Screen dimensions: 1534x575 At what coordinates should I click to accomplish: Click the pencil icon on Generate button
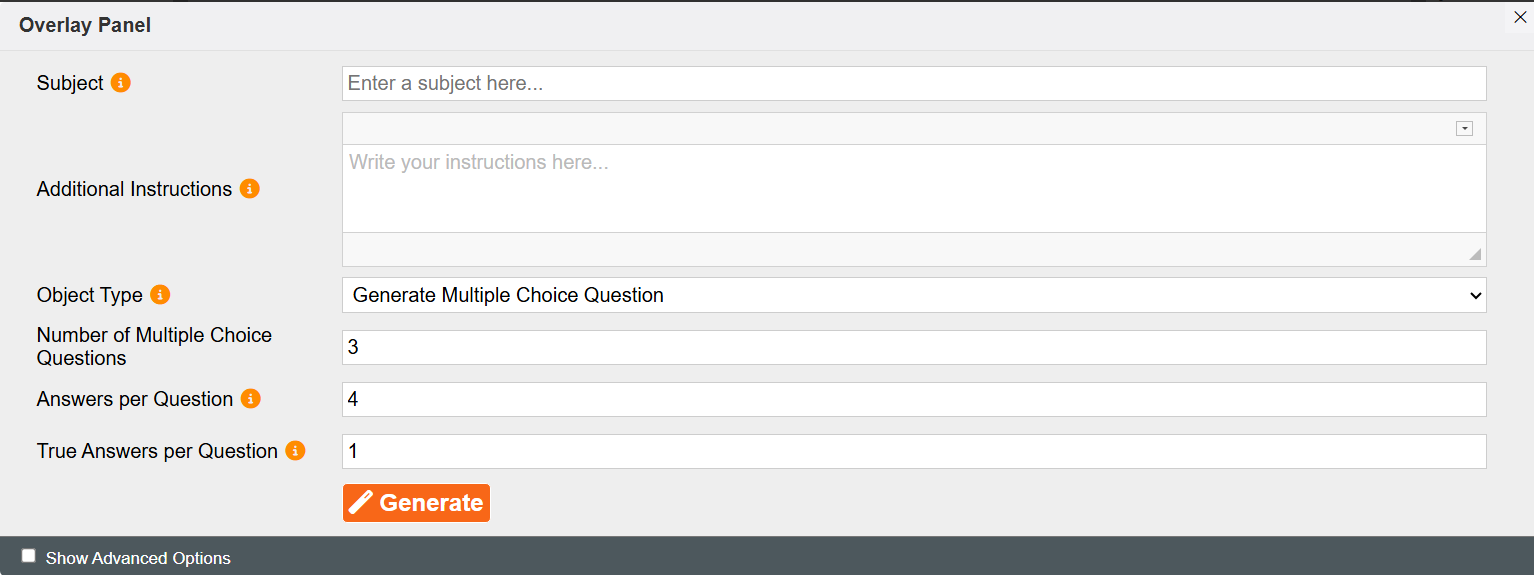point(361,503)
